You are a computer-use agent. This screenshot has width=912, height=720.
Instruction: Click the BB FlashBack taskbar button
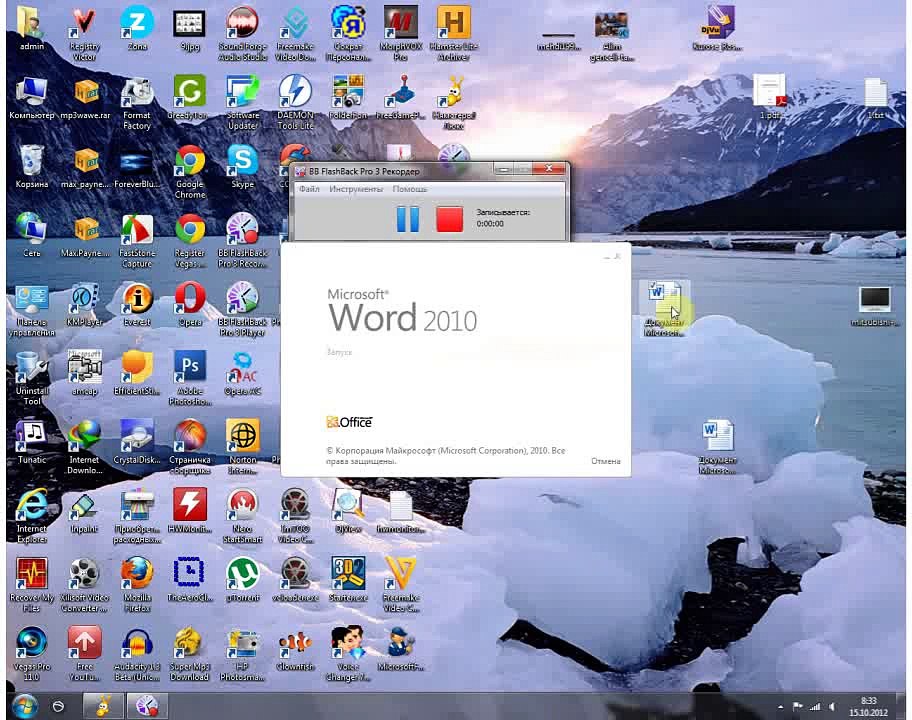[x=147, y=707]
